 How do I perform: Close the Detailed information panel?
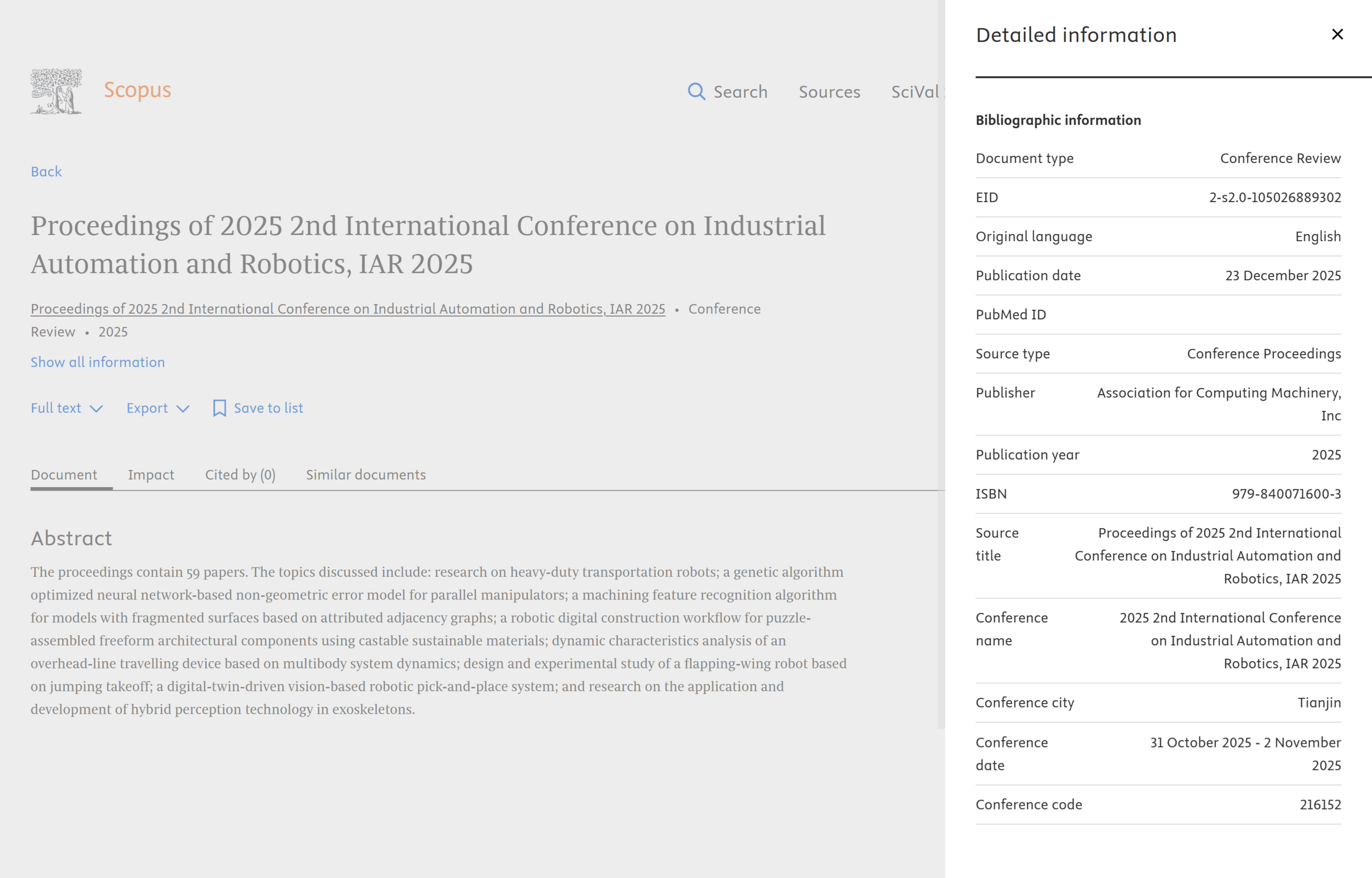click(1337, 34)
